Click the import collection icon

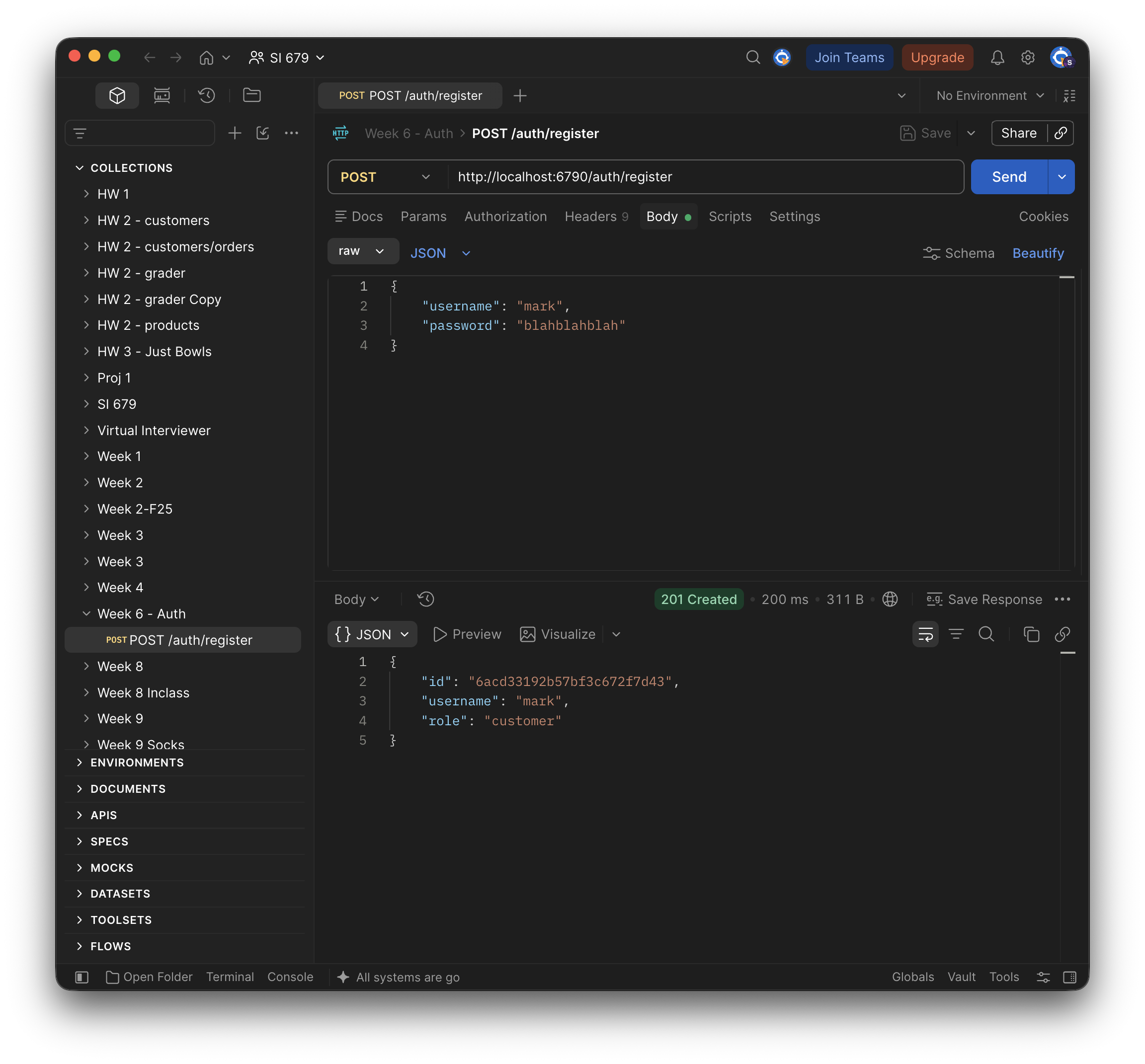(x=262, y=134)
